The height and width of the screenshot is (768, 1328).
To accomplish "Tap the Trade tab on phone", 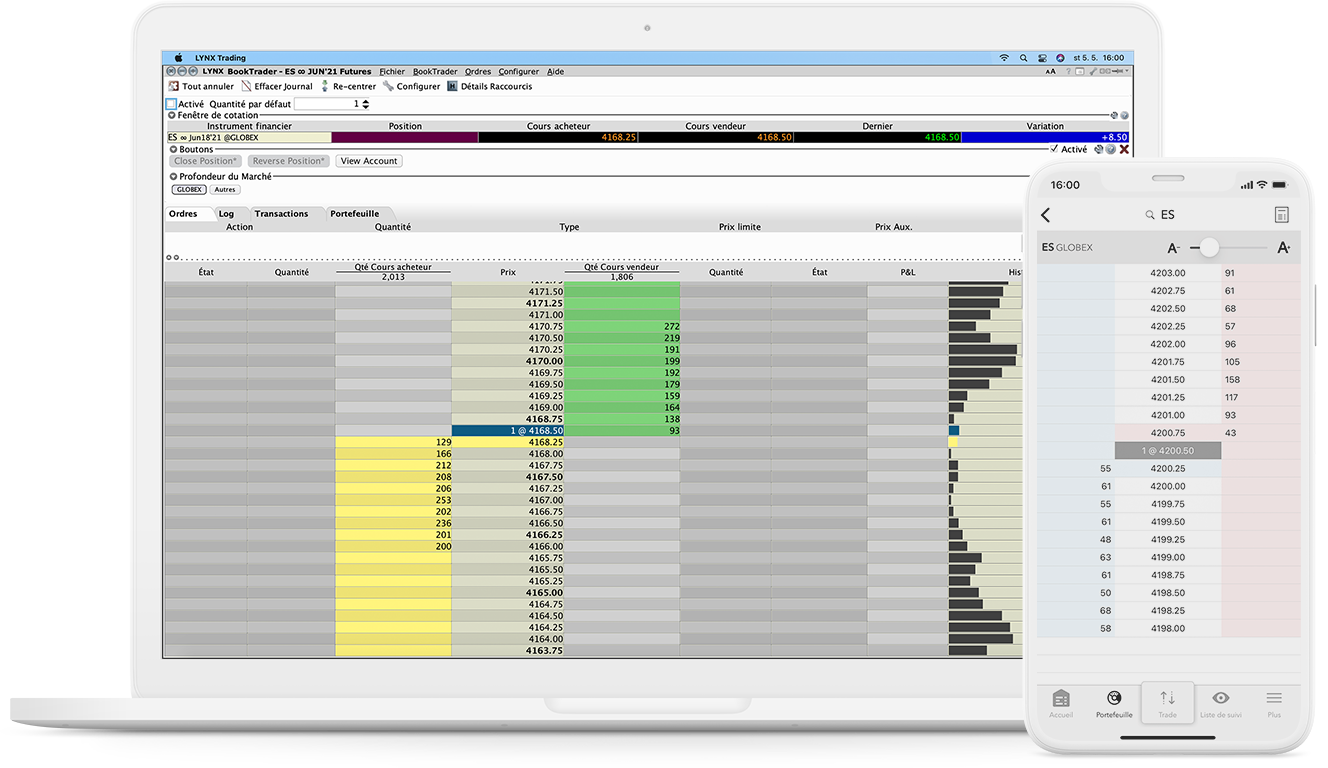I will (x=1167, y=702).
